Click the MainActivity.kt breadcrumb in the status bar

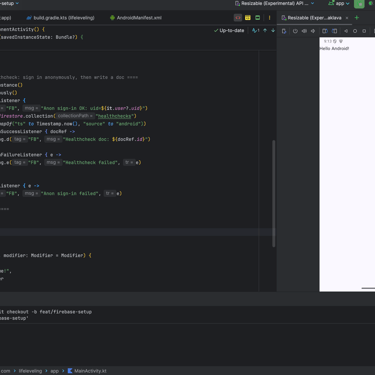click(x=87, y=371)
